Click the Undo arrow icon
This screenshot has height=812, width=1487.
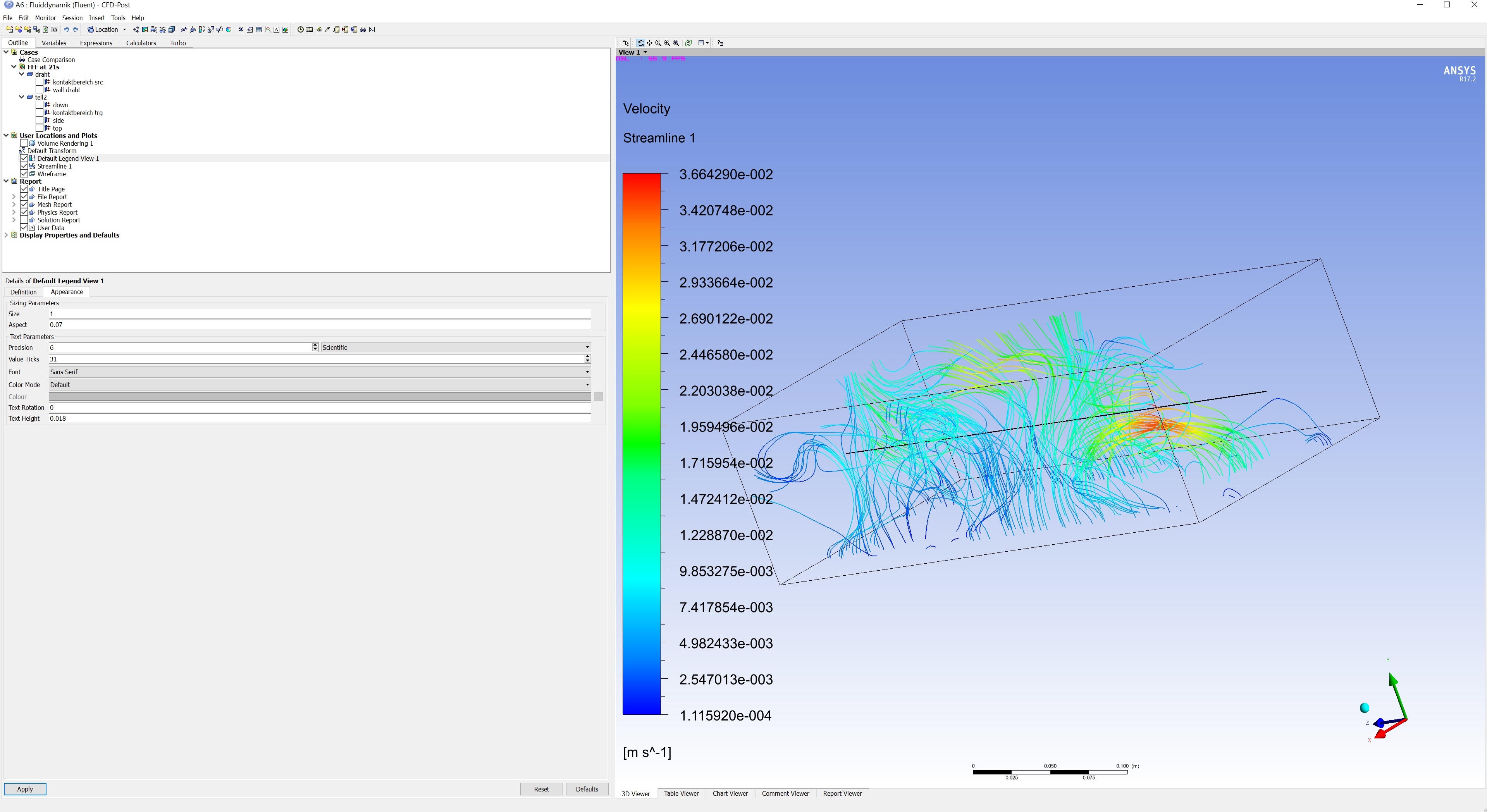(66, 29)
